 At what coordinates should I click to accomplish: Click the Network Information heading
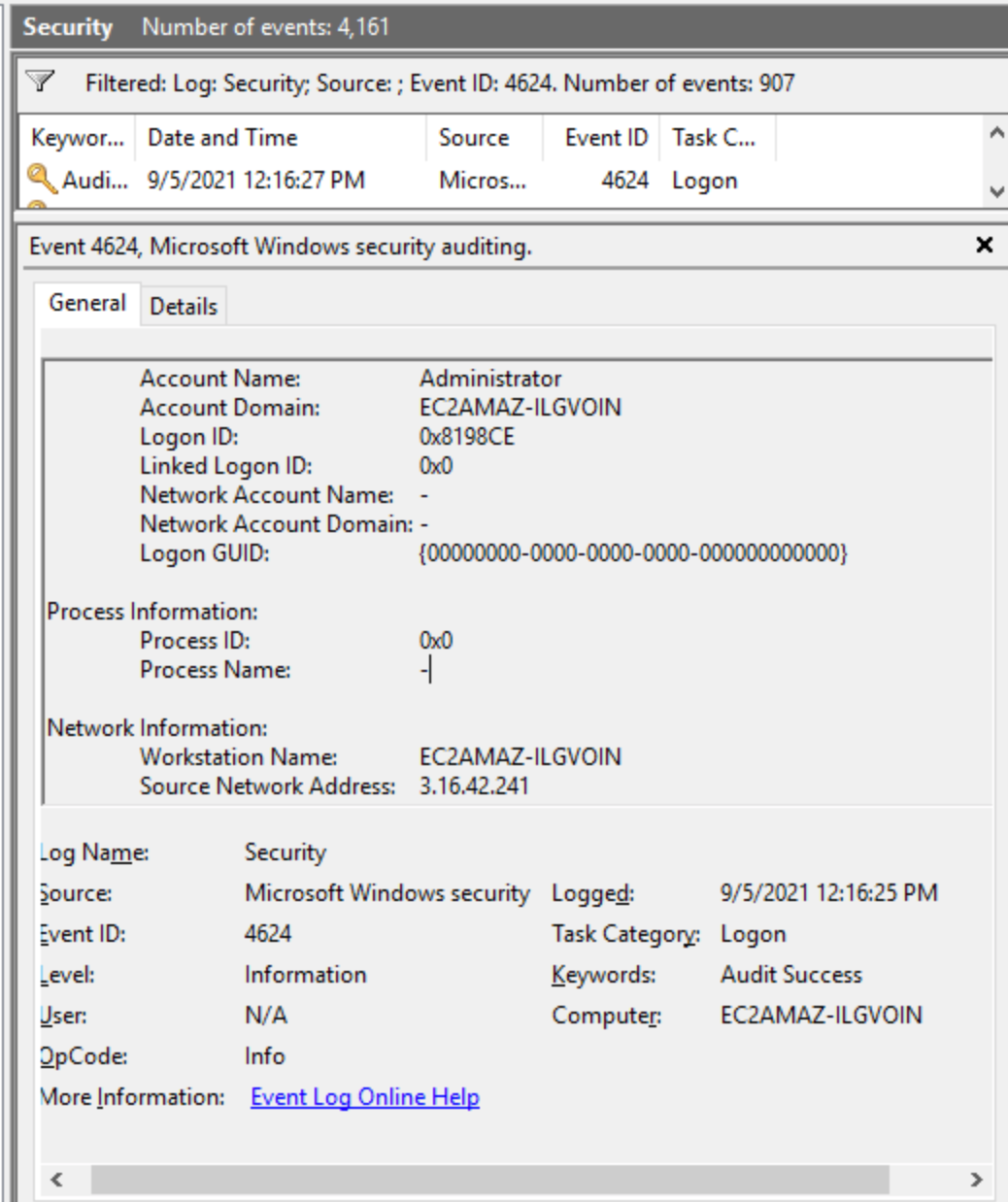coord(157,728)
